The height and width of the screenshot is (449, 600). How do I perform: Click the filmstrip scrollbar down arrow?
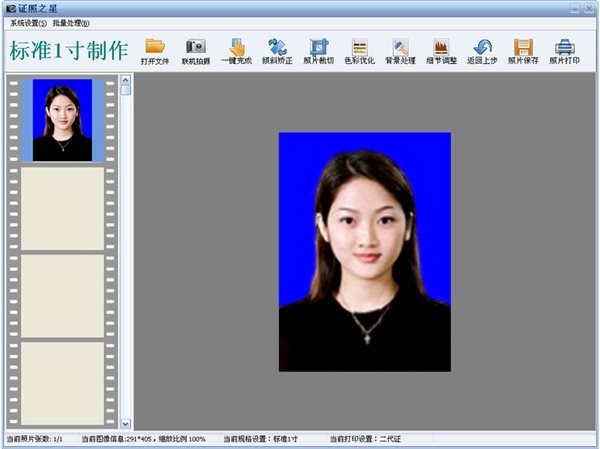(126, 423)
